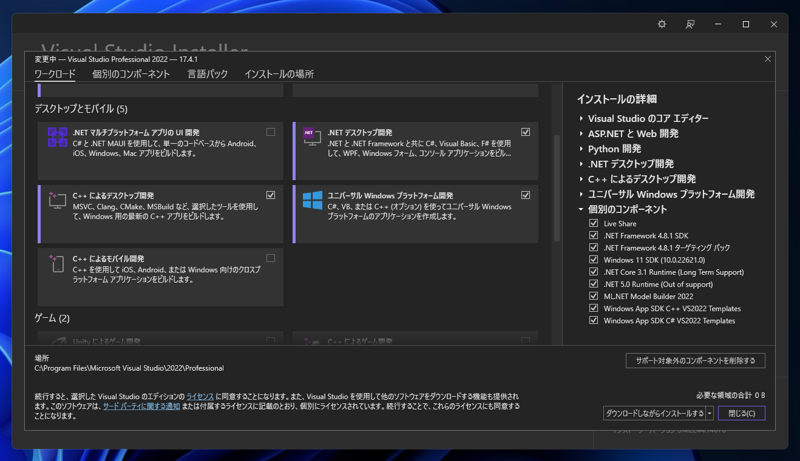Expand ASP.NET と Web 開発 details
The image size is (800, 461).
point(581,134)
